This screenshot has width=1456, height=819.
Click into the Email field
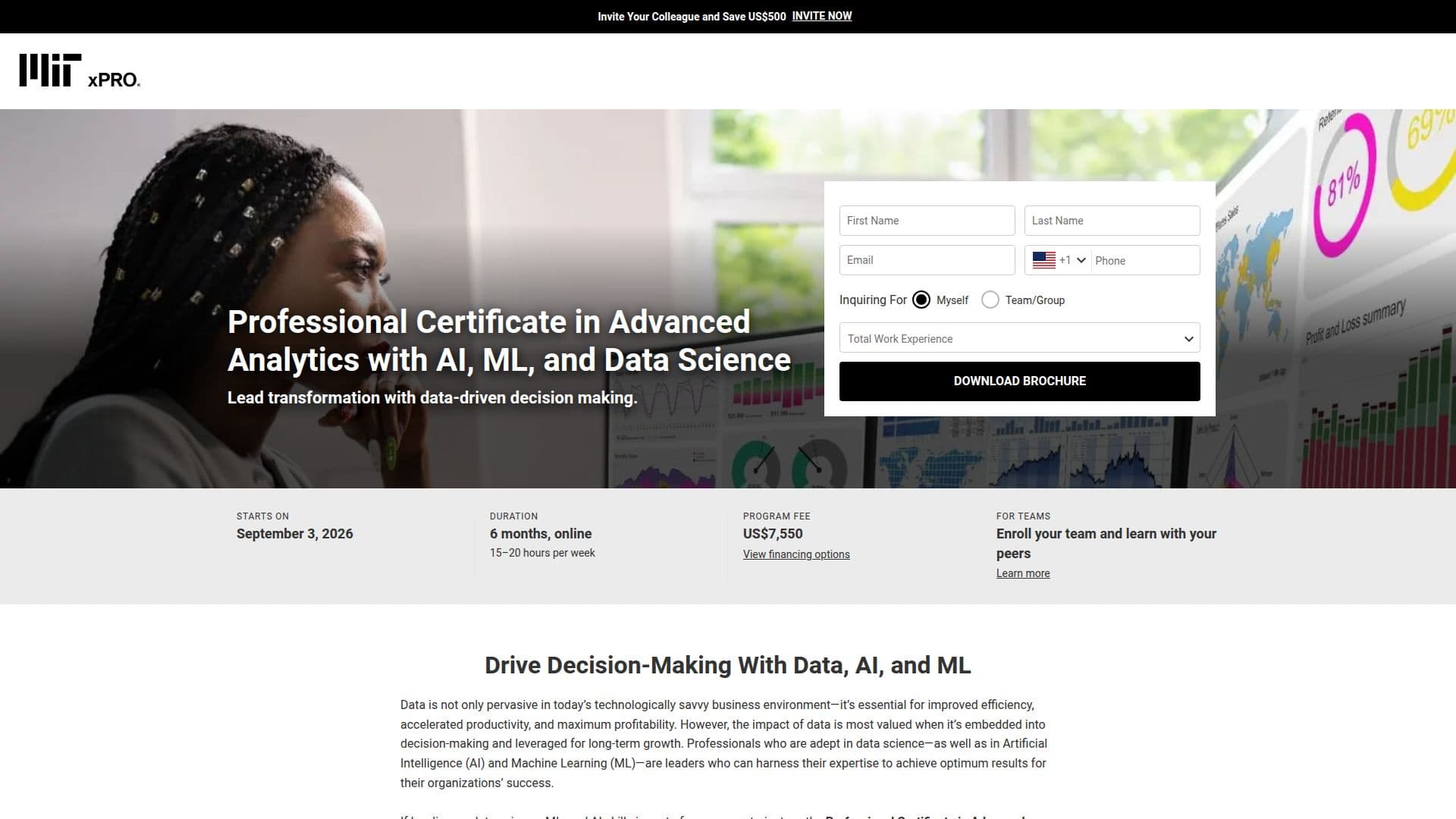pyautogui.click(x=927, y=260)
